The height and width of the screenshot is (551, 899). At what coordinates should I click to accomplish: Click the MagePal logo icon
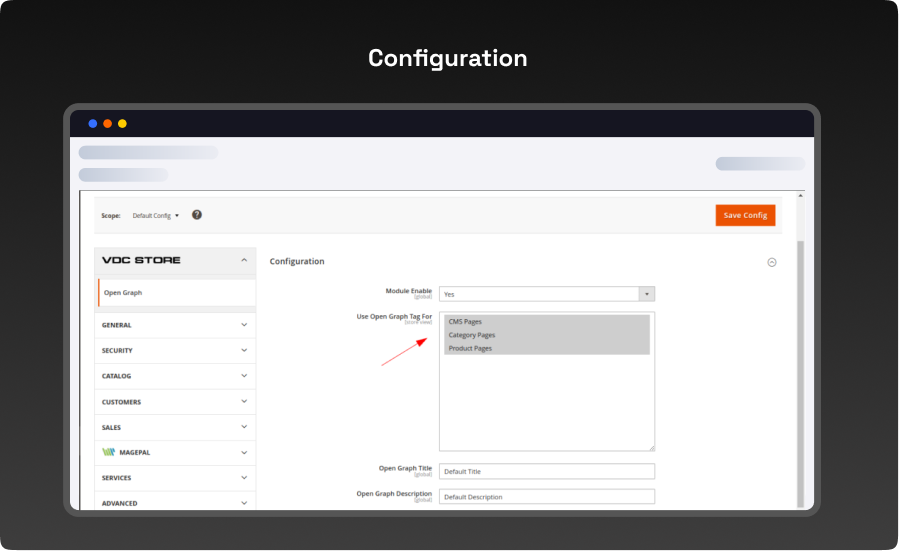click(109, 452)
